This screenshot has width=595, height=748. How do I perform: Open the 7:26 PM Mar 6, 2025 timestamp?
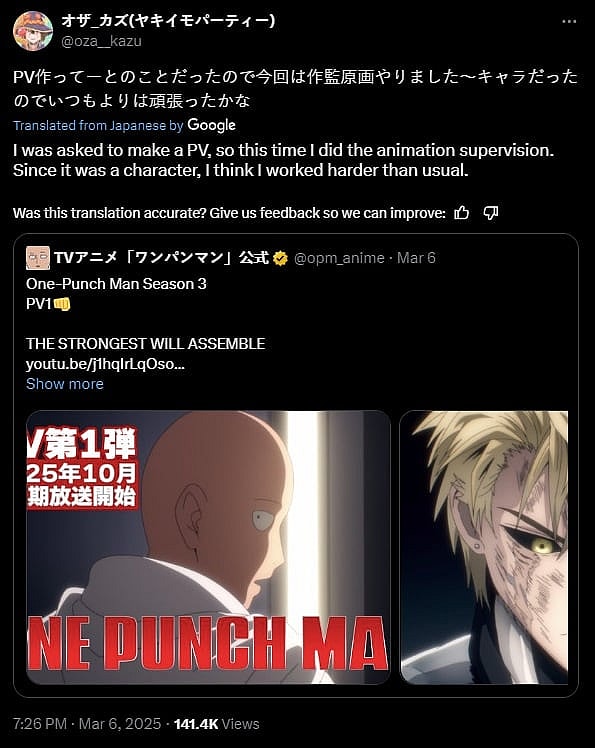point(87,724)
